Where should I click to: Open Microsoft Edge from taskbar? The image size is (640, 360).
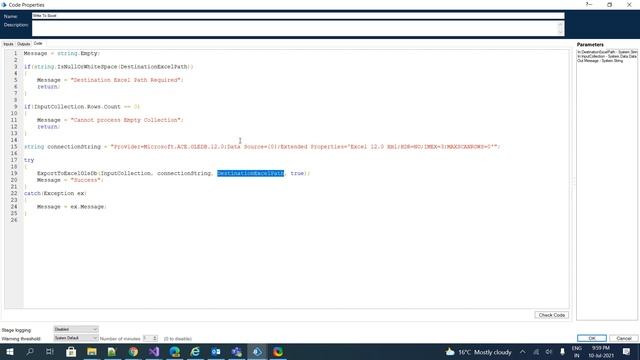click(175, 351)
